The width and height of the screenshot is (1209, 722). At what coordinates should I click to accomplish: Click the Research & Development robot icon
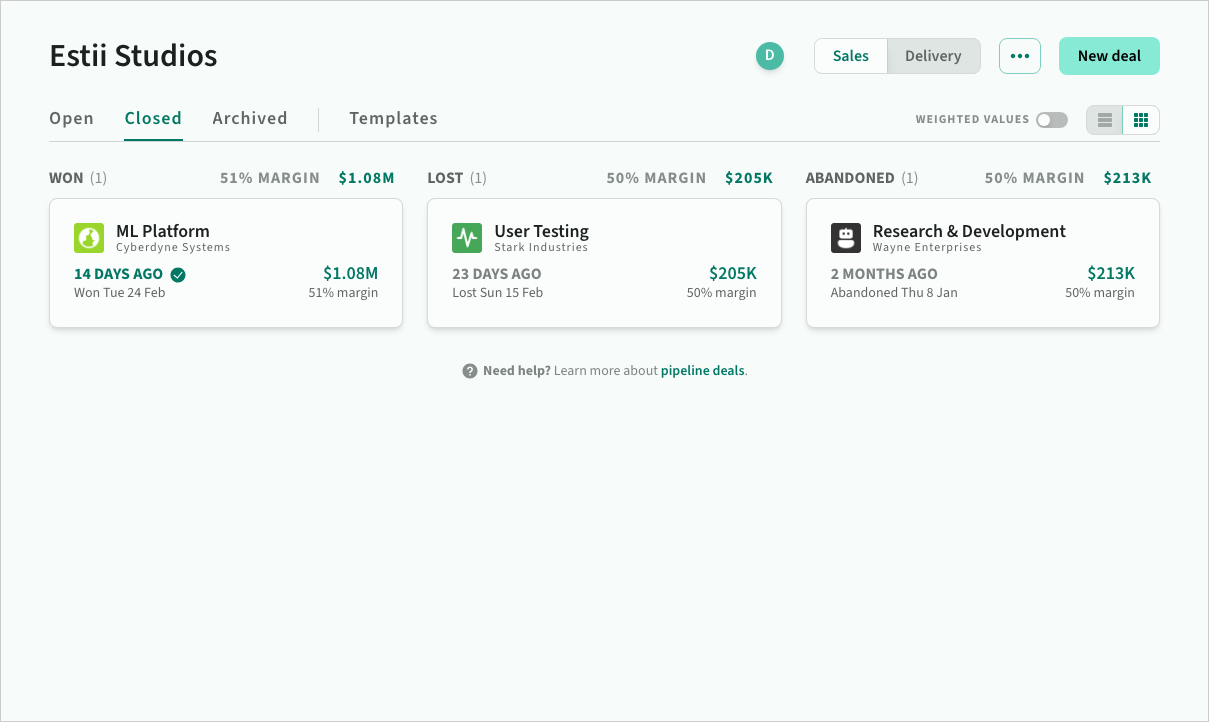pos(846,238)
